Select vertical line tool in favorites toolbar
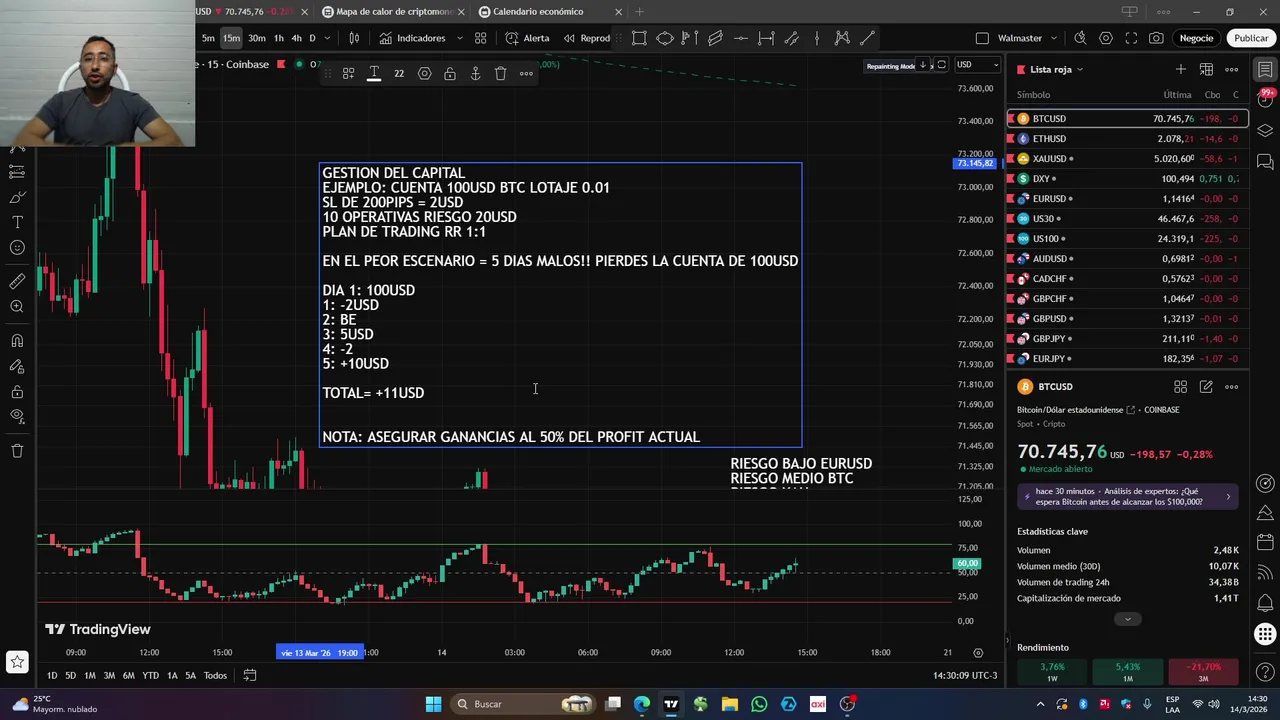This screenshot has height=720, width=1280. click(x=817, y=38)
